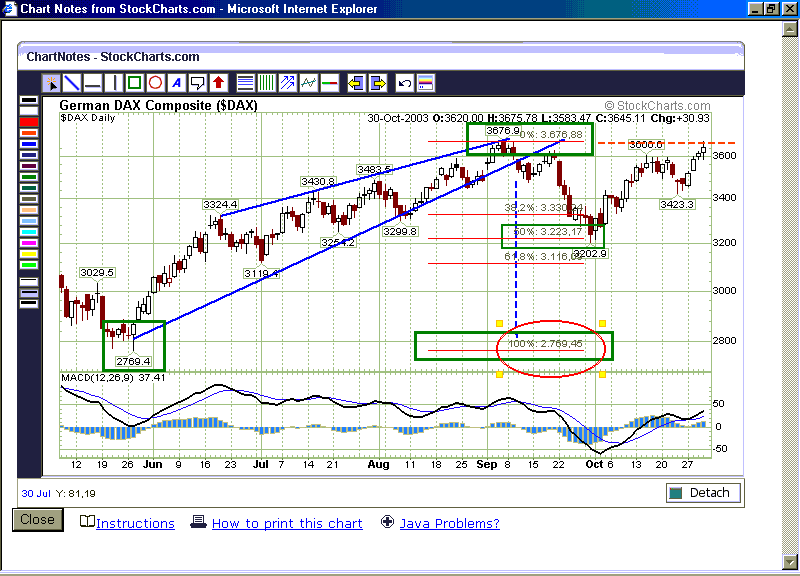The image size is (800, 576).
Task: Select the red ellipse shape tool
Action: 155,83
